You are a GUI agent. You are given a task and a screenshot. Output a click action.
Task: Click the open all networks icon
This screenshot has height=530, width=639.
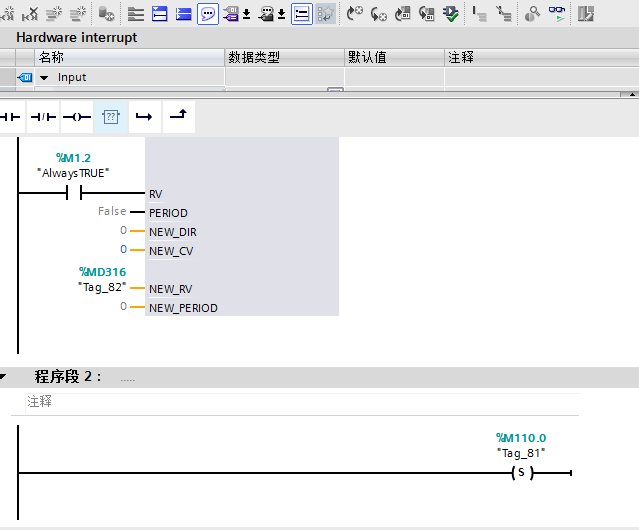160,13
